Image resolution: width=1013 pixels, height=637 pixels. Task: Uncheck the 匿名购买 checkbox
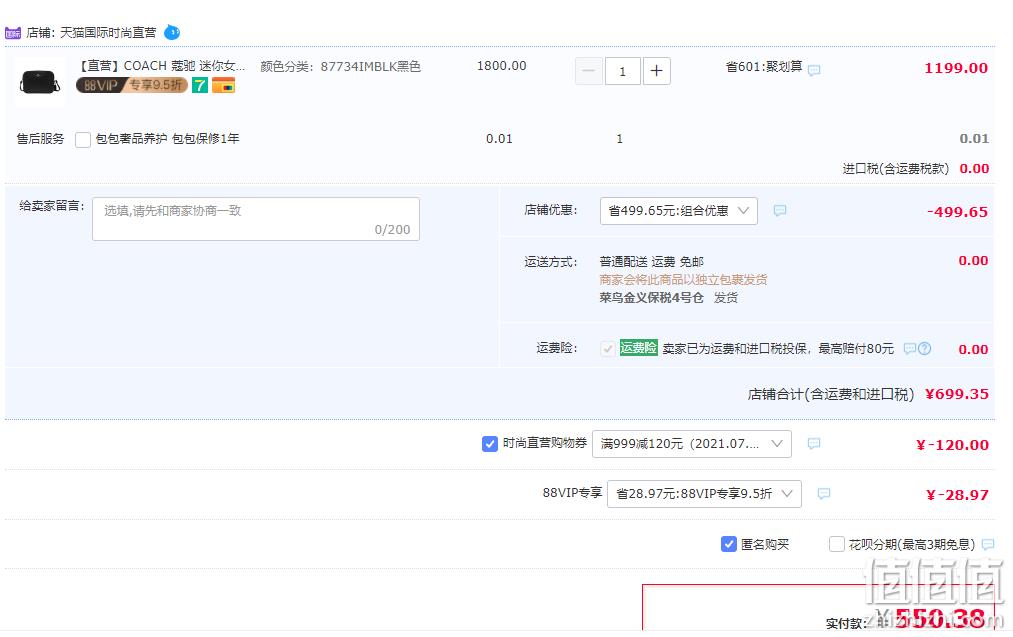pos(728,544)
